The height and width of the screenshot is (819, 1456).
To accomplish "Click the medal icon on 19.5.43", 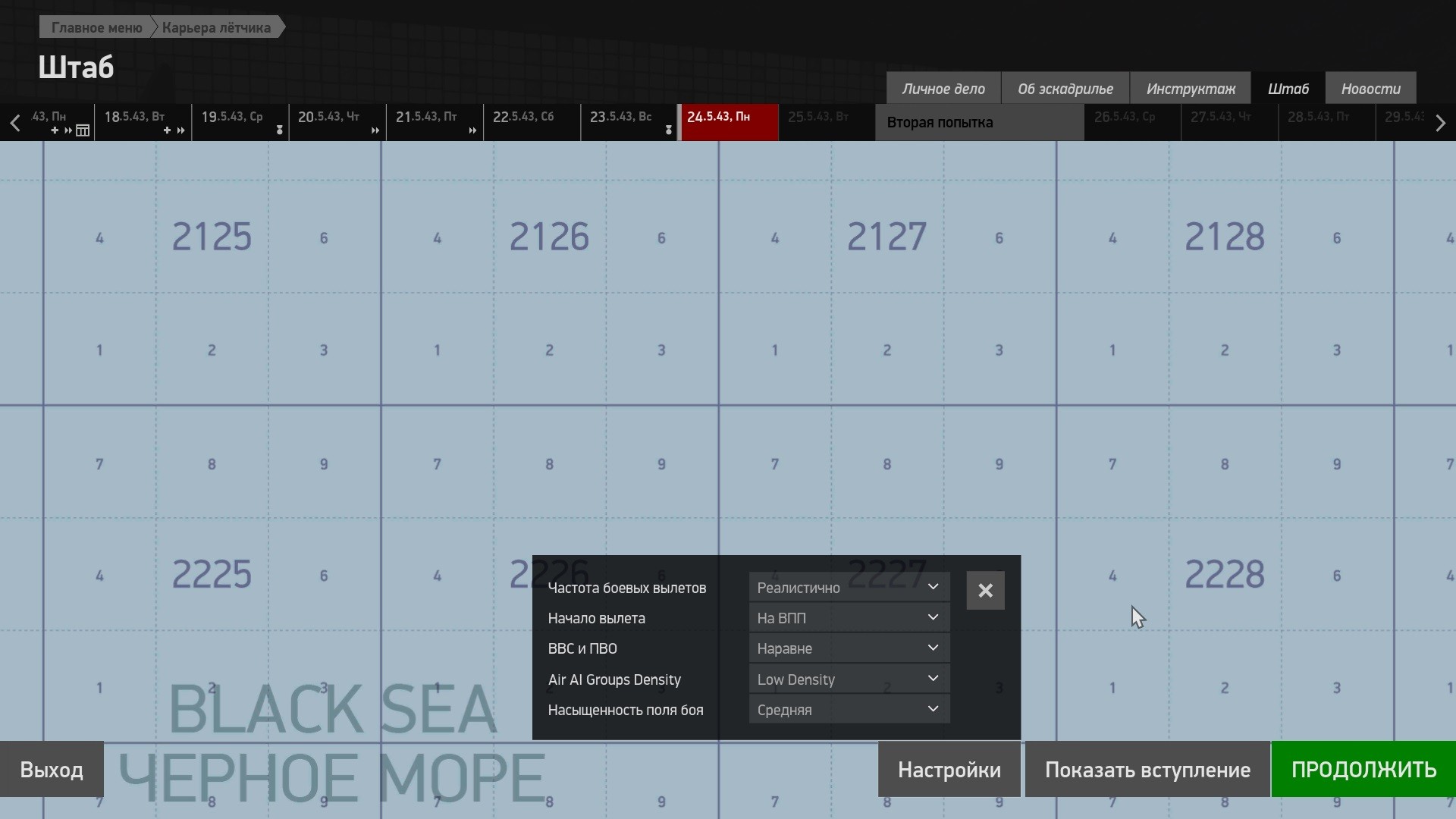I will [280, 130].
